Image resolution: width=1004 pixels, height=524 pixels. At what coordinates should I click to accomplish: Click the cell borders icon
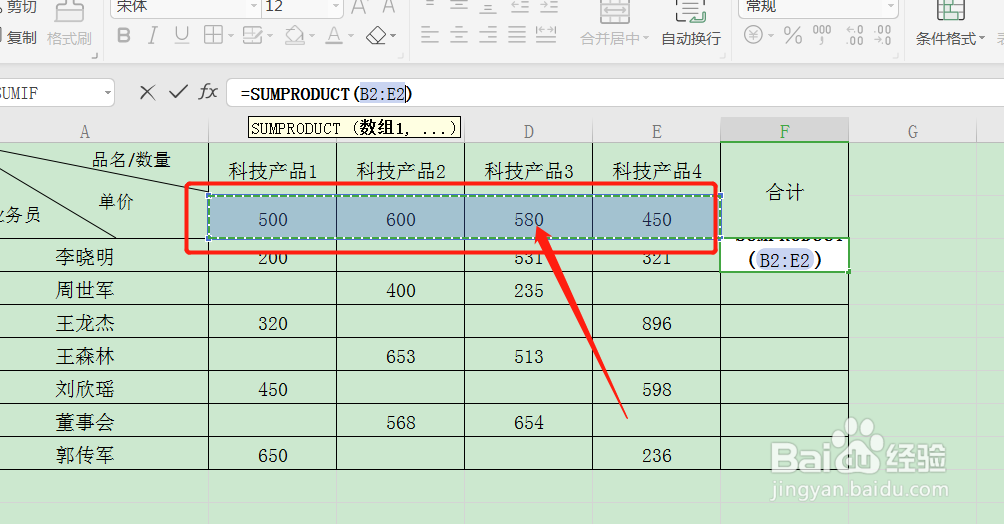(213, 35)
